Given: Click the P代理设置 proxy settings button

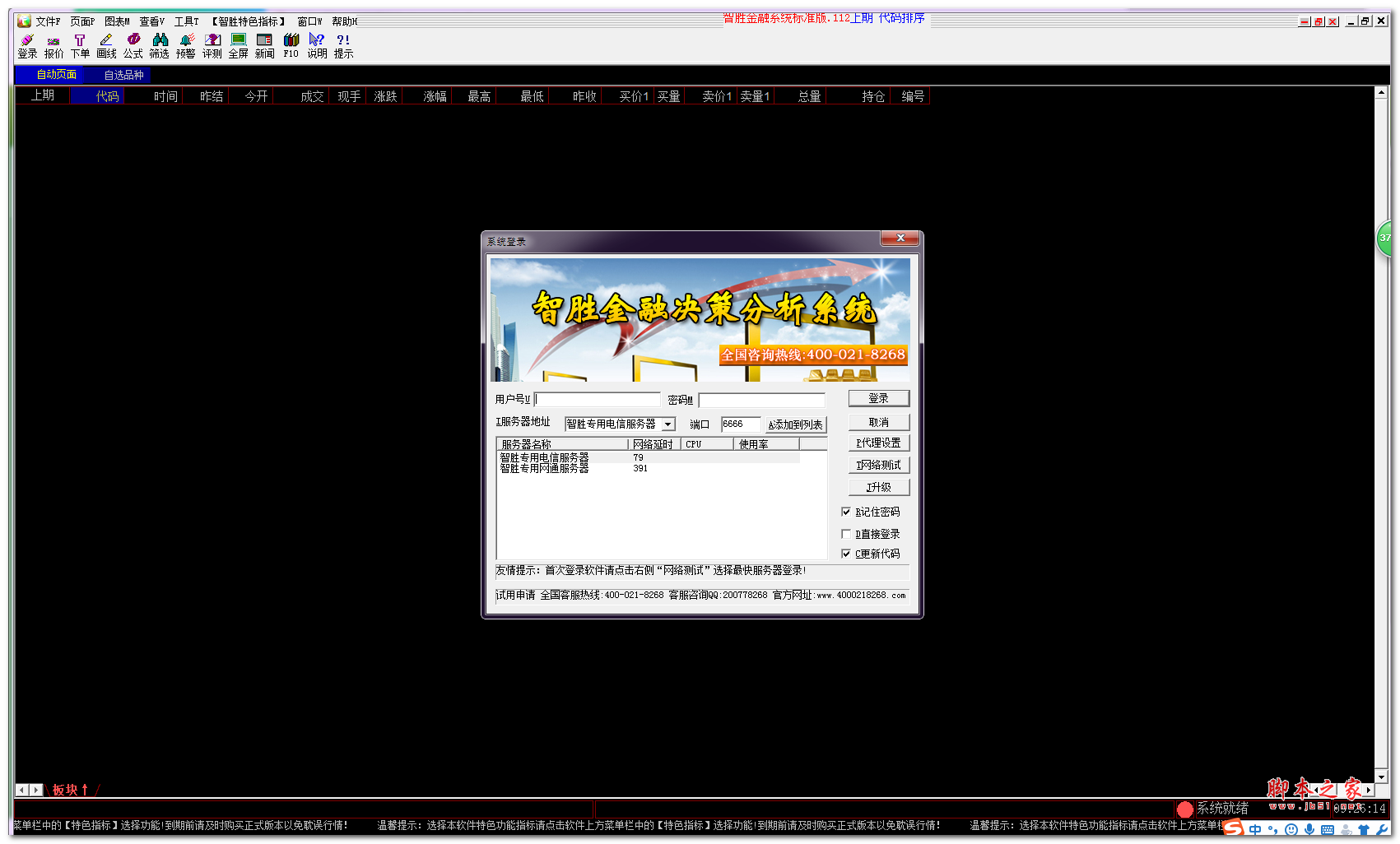Looking at the screenshot, I should (879, 442).
